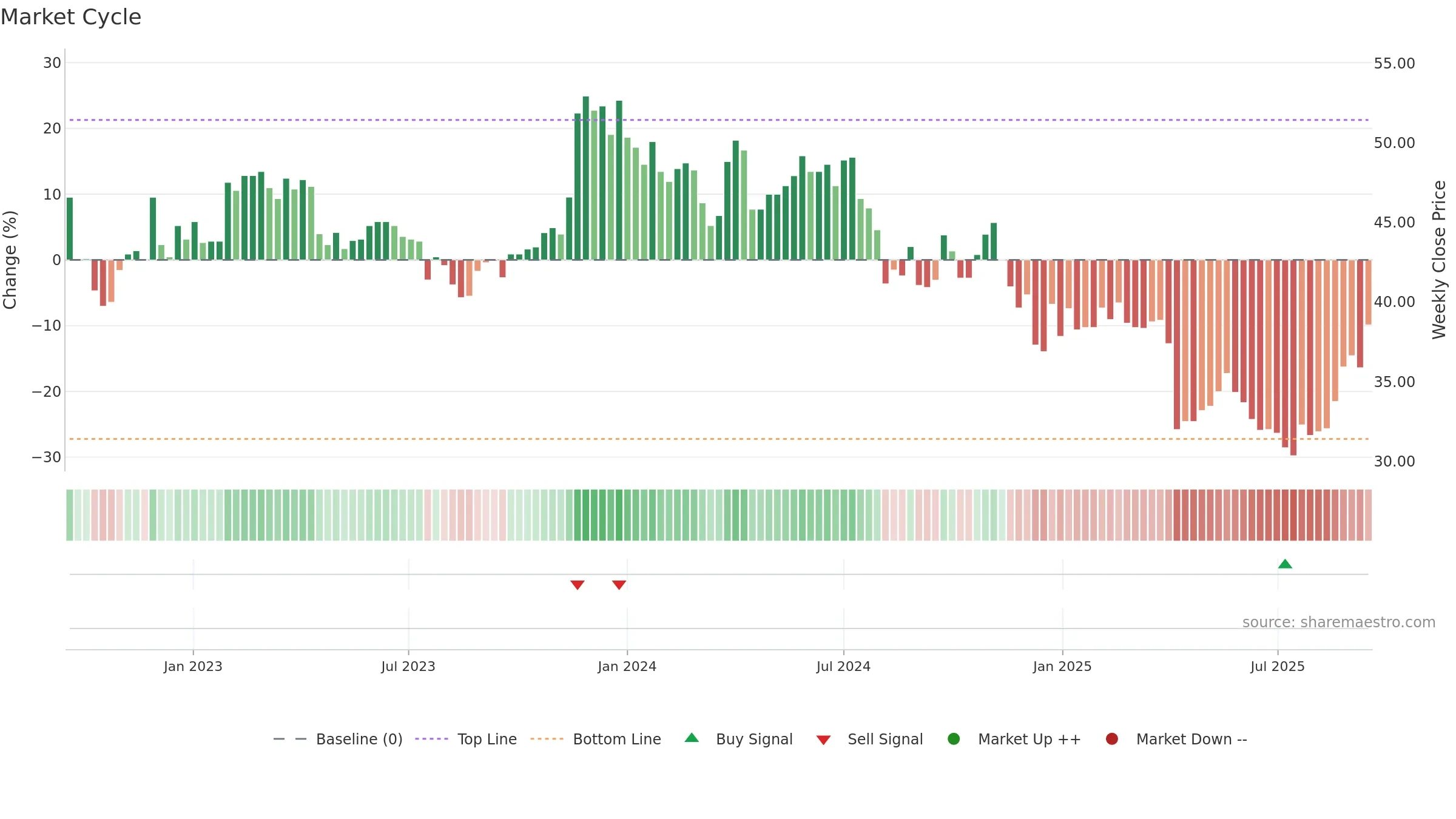Click the Weekly Close Price axis title
Viewport: 1456px width, 819px height.
click(1439, 260)
